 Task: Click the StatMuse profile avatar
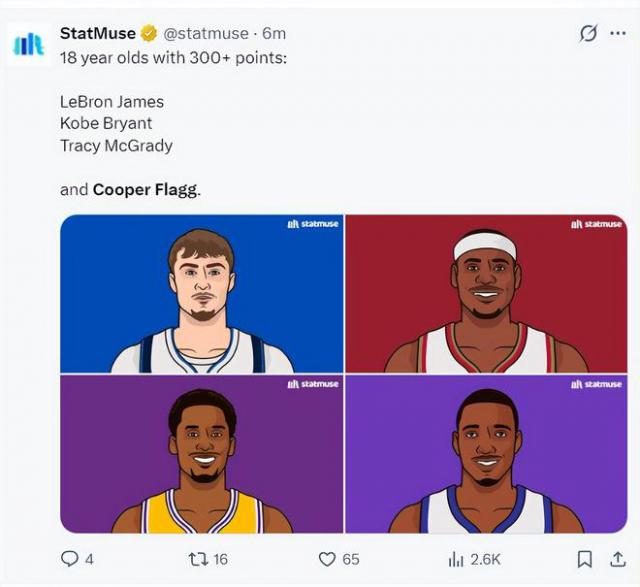(x=28, y=44)
